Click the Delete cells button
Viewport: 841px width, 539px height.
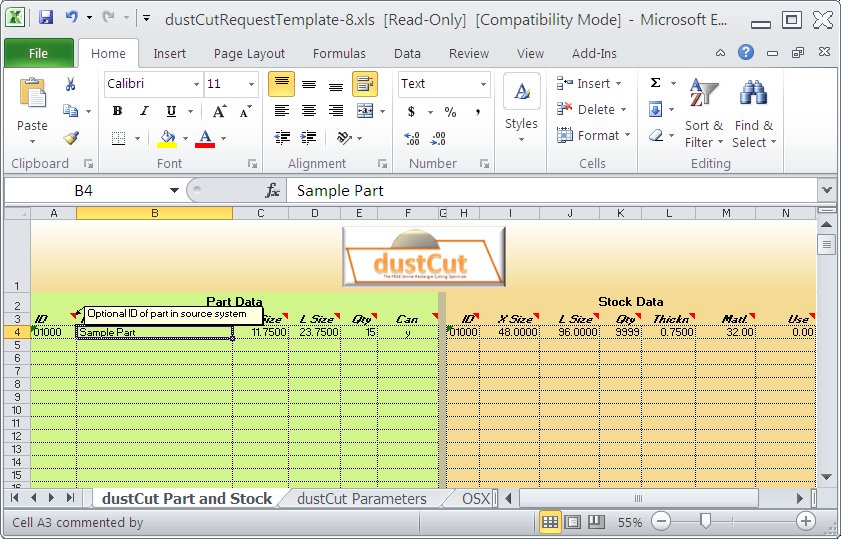coord(592,109)
